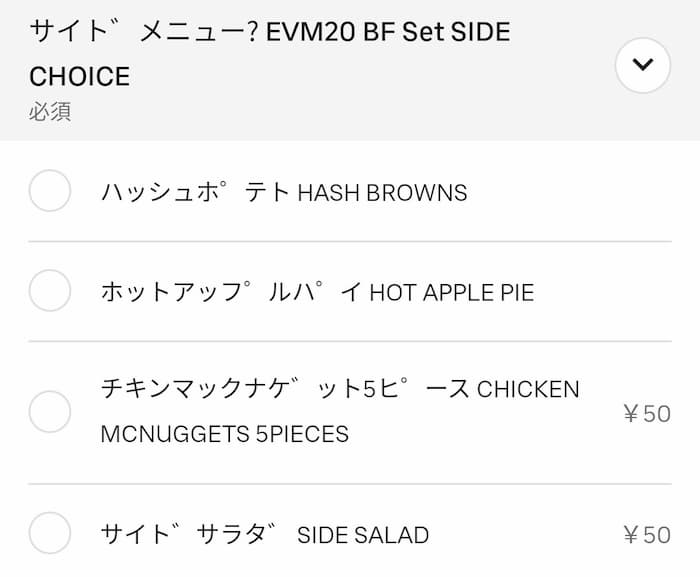Click the 'サイドメニュー?' header text
This screenshot has height=577, width=700.
[144, 32]
